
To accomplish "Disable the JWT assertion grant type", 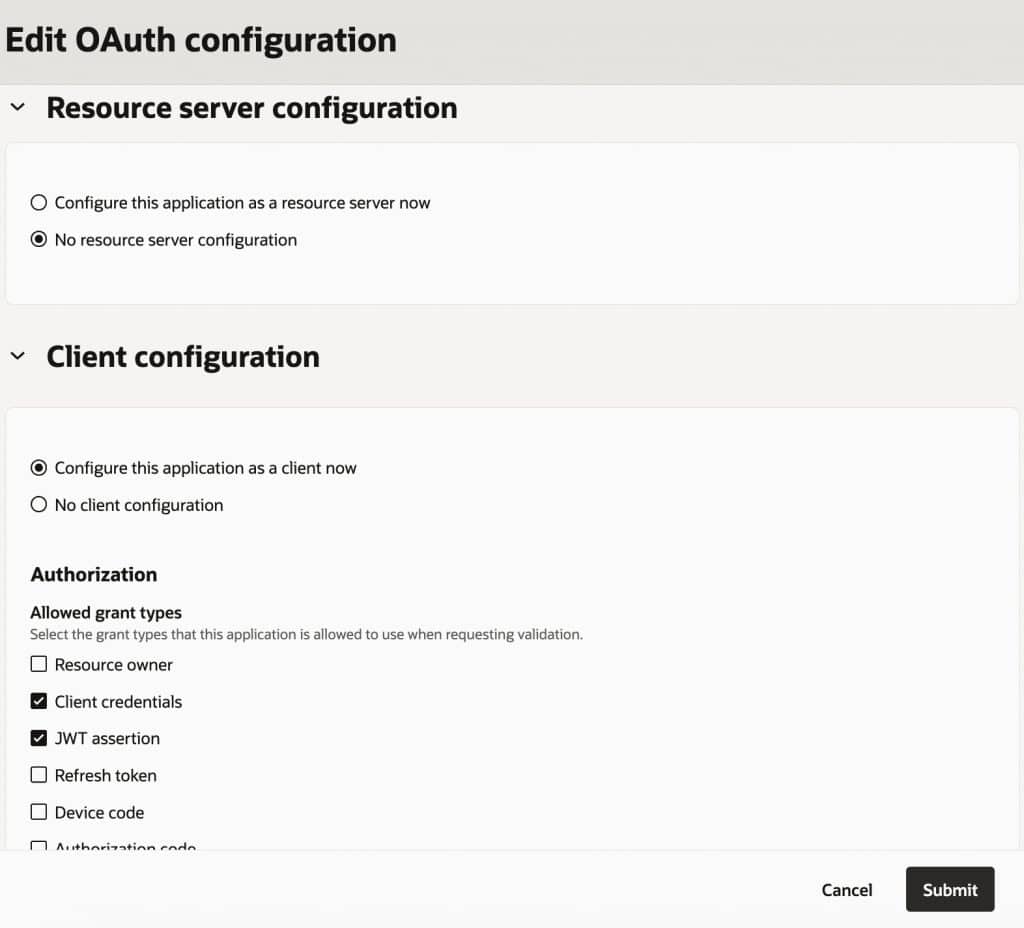I will coord(39,739).
